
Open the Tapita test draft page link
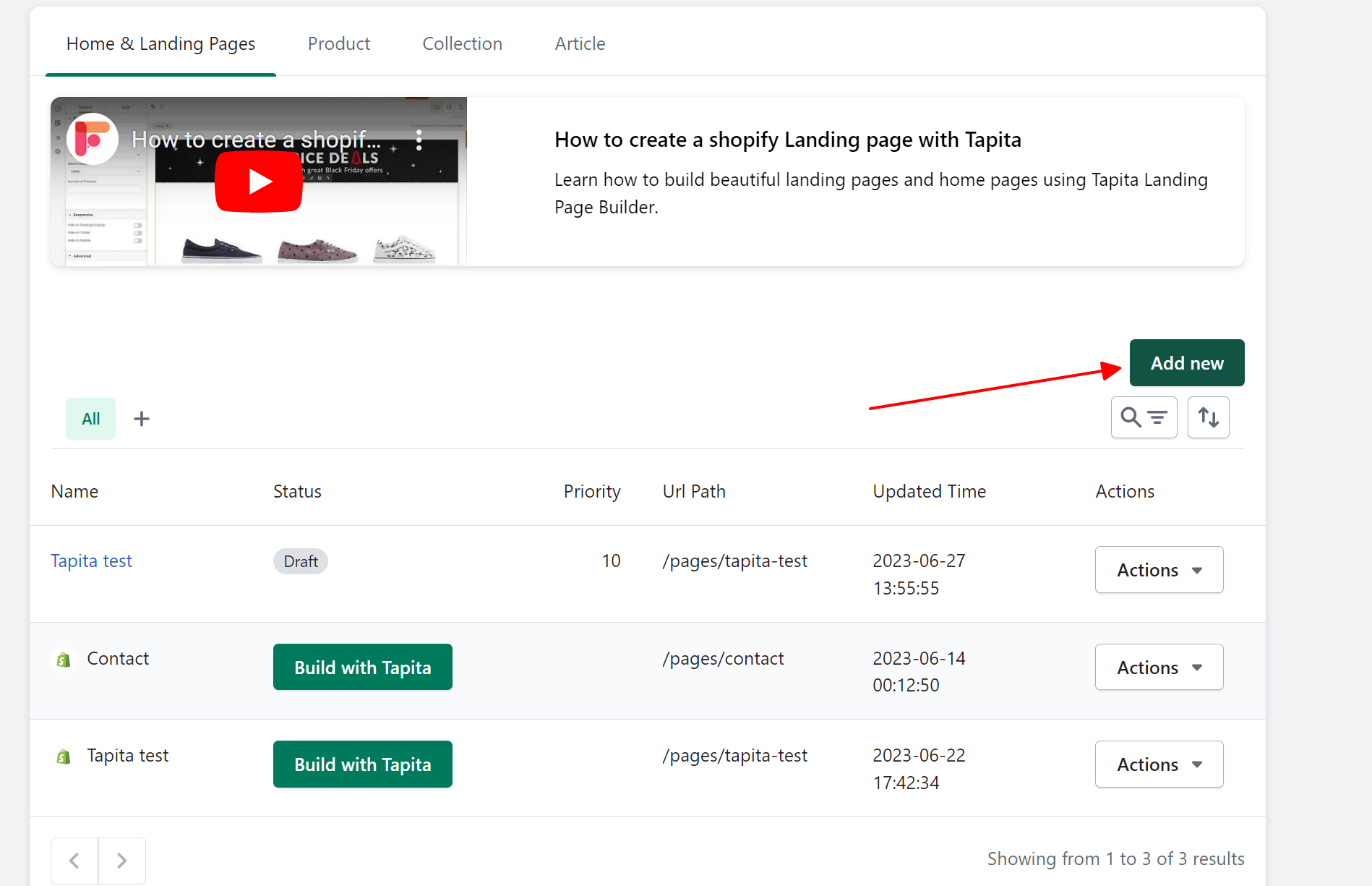coord(92,561)
